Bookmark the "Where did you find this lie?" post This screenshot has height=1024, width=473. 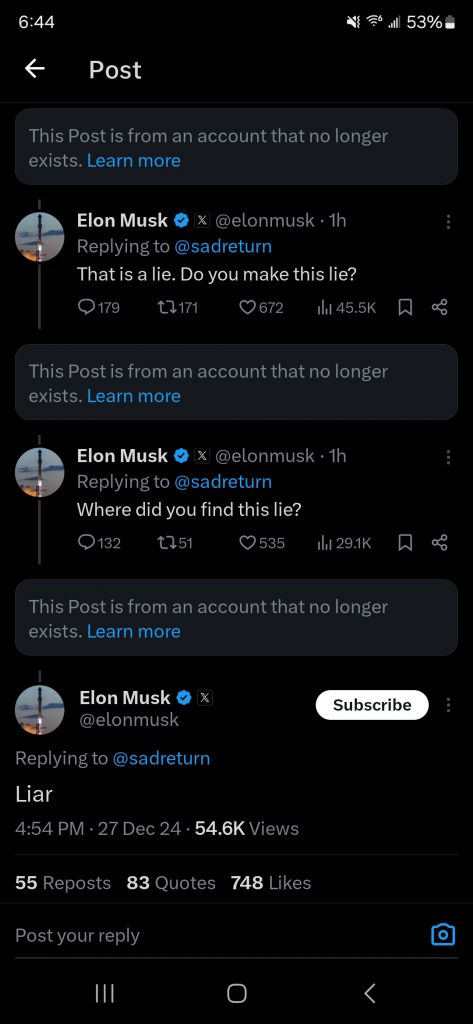[x=405, y=543]
